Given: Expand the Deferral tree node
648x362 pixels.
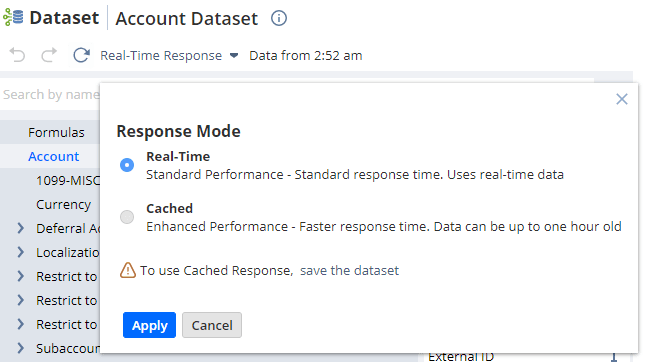Looking at the screenshot, I should pos(21,228).
